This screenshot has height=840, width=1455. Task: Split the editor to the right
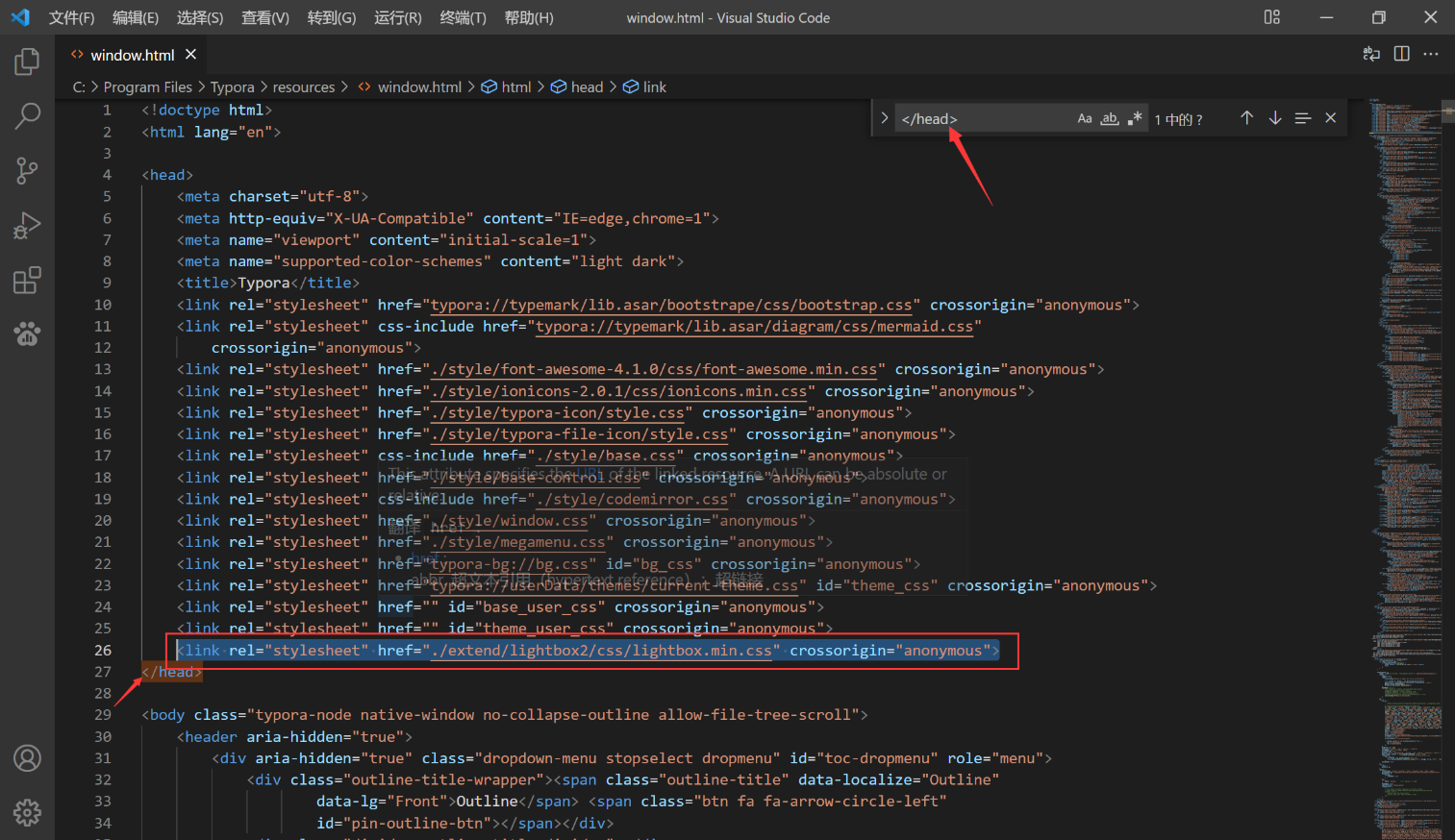[1401, 54]
